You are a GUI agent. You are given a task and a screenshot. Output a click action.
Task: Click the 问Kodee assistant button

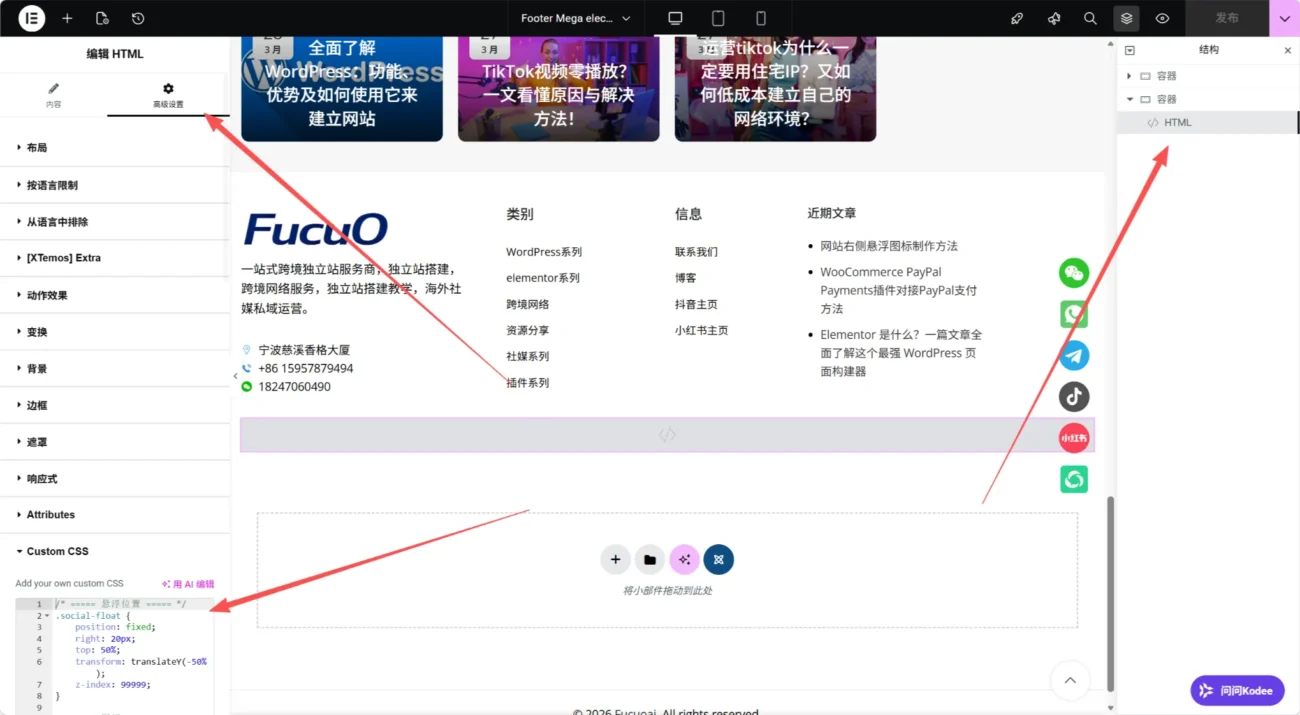(1237, 690)
